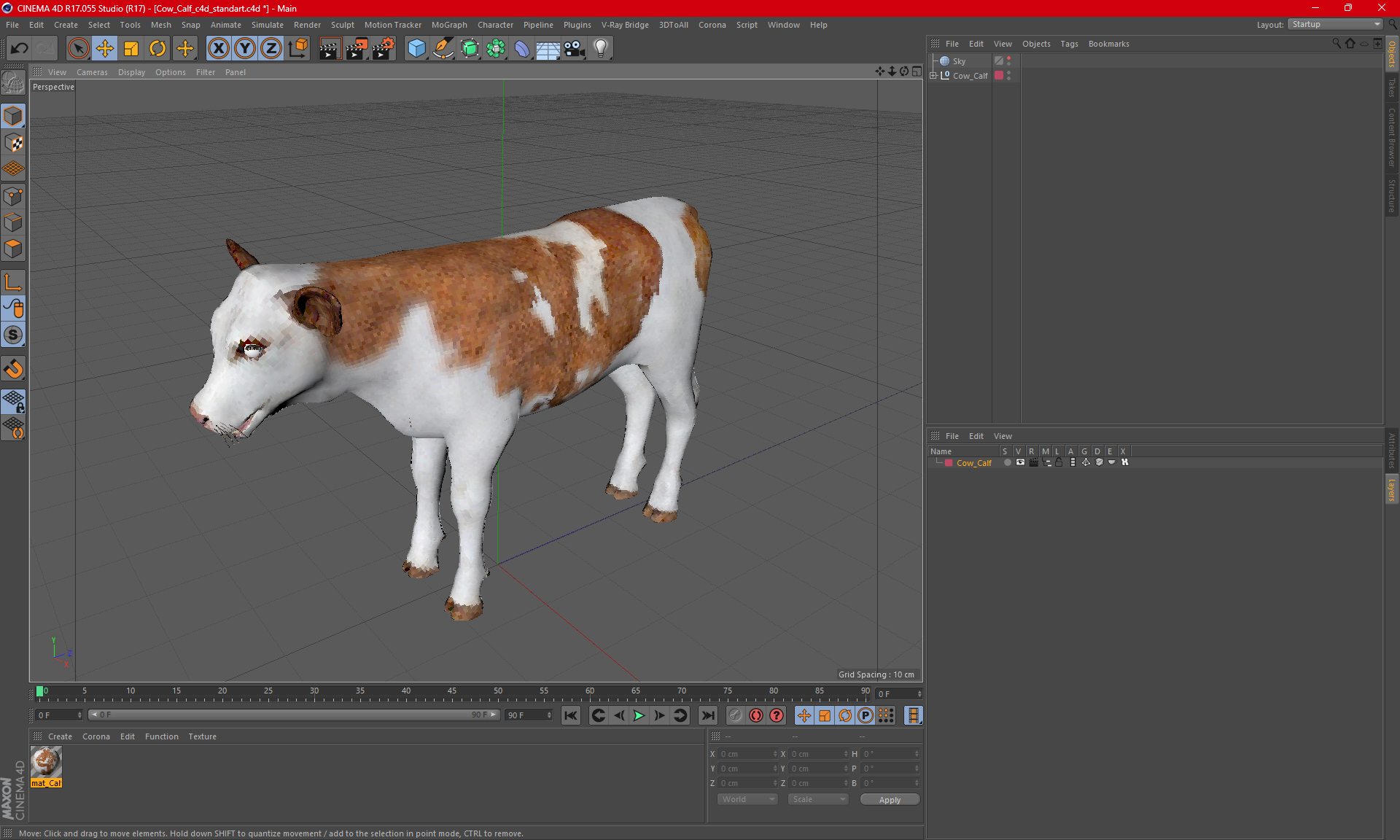
Task: Open the deformer bend icon
Action: 522,49
